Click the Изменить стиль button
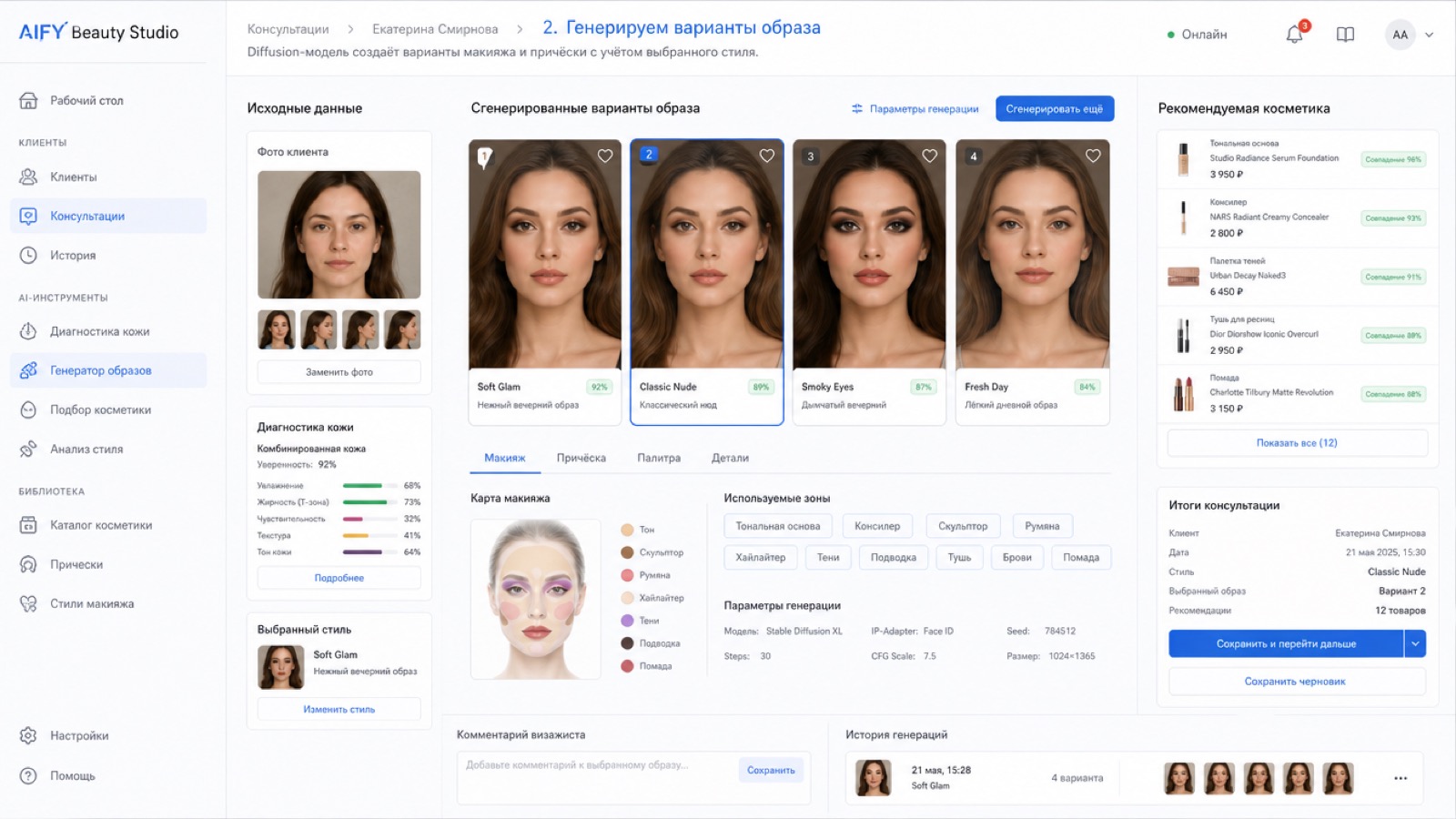The image size is (1456, 819). 339,709
